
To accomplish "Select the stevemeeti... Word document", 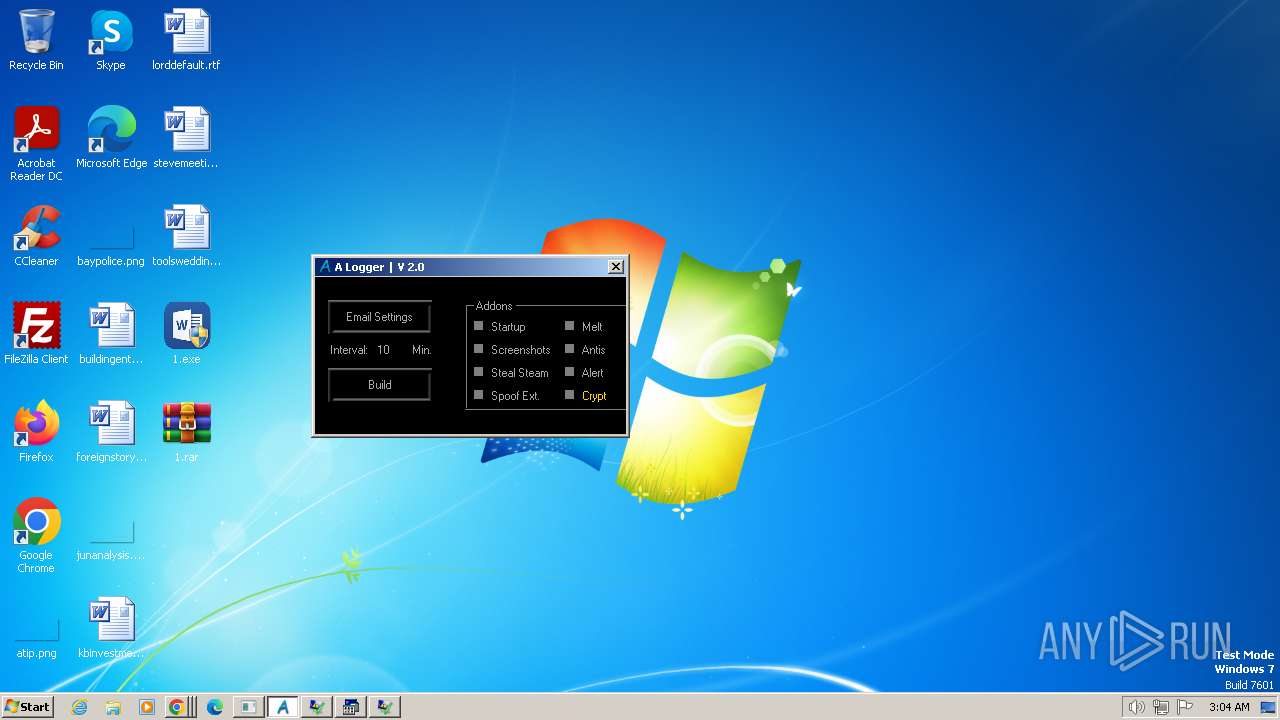I will tap(186, 139).
